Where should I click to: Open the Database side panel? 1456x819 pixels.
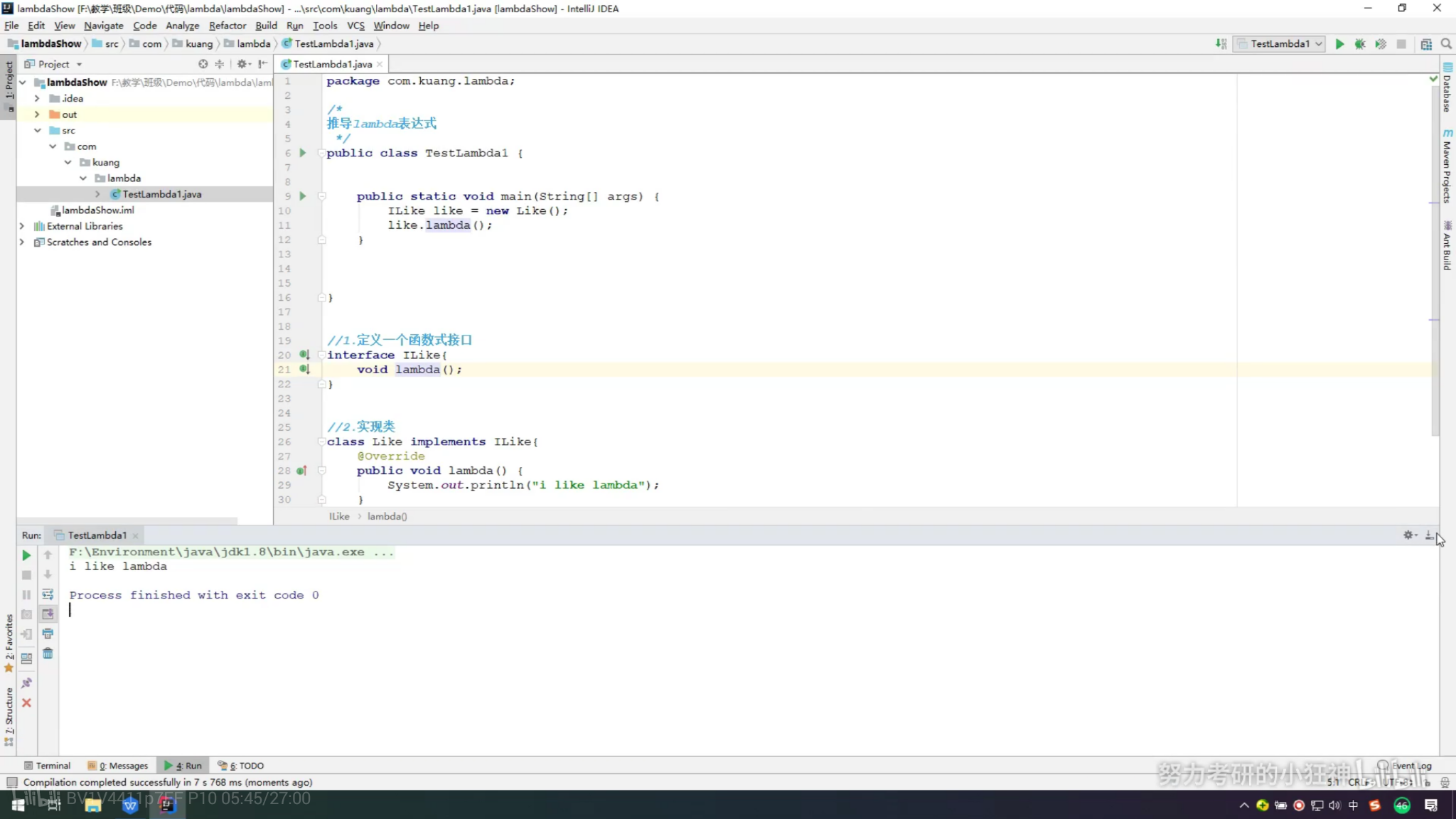[1447, 88]
